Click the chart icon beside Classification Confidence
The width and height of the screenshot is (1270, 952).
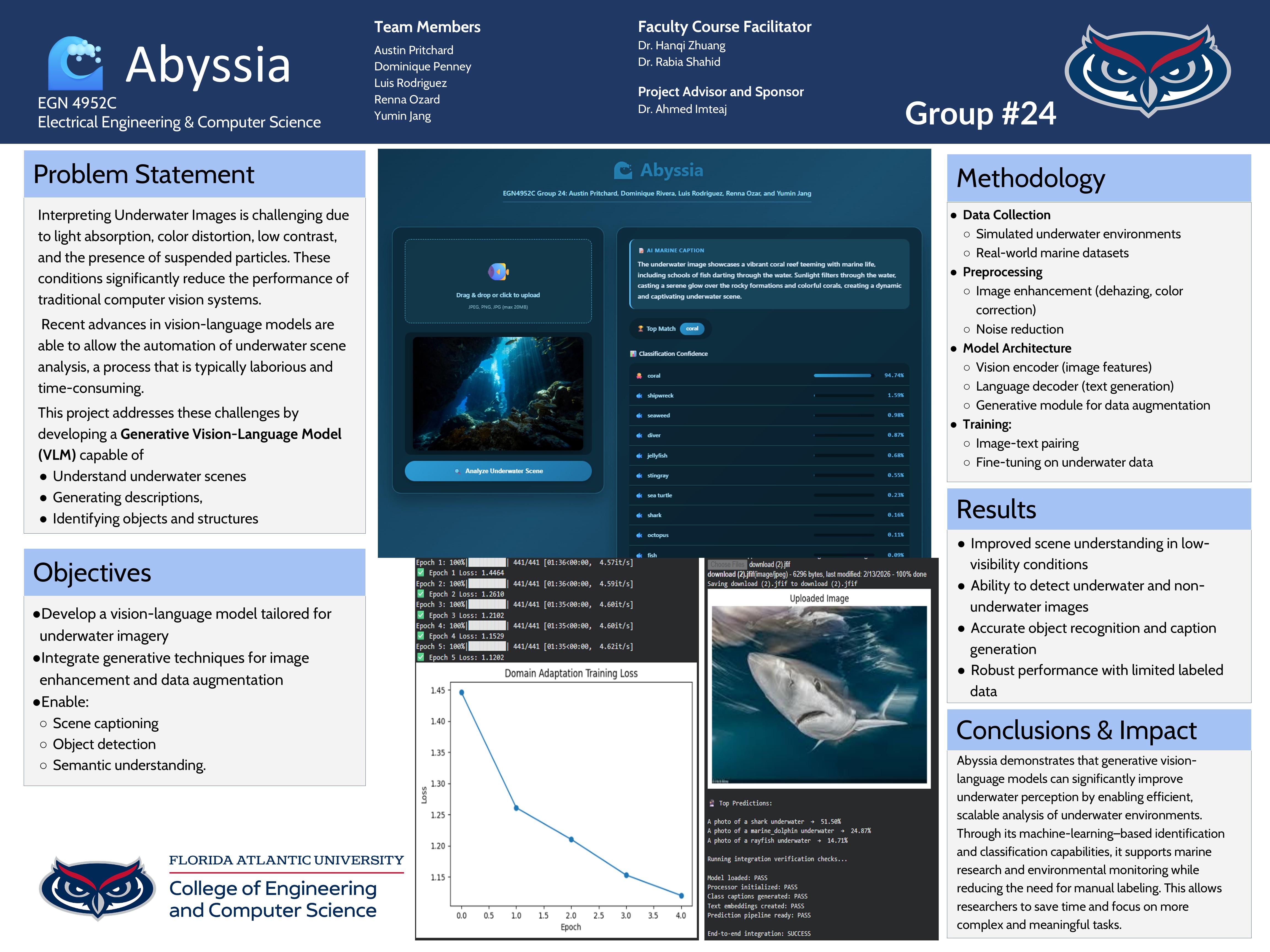coord(633,354)
